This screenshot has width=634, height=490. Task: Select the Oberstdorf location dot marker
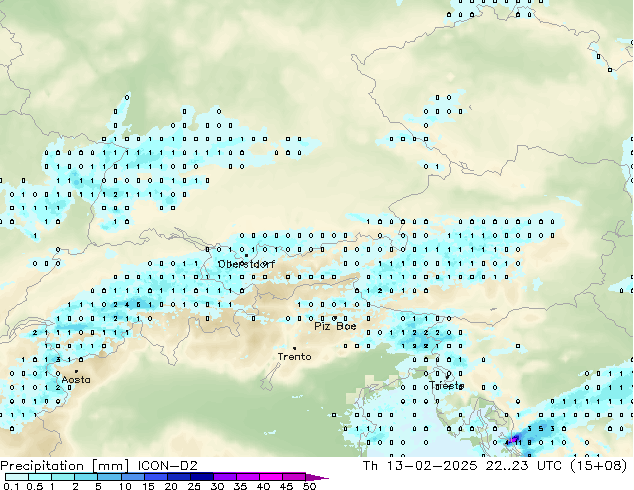246,256
